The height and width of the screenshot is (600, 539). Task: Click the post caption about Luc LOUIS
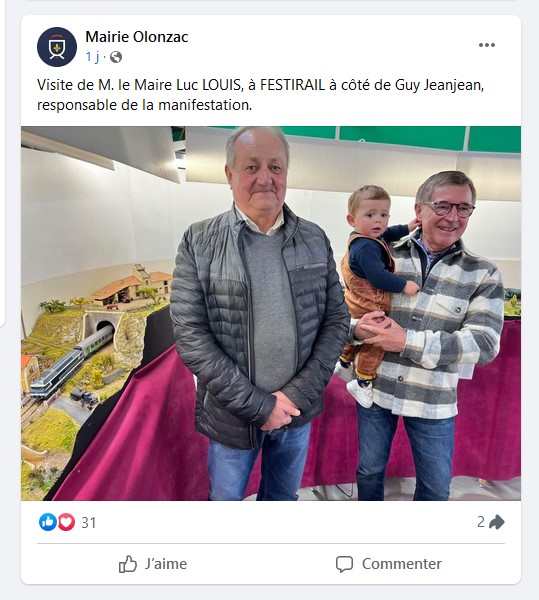(x=260, y=95)
